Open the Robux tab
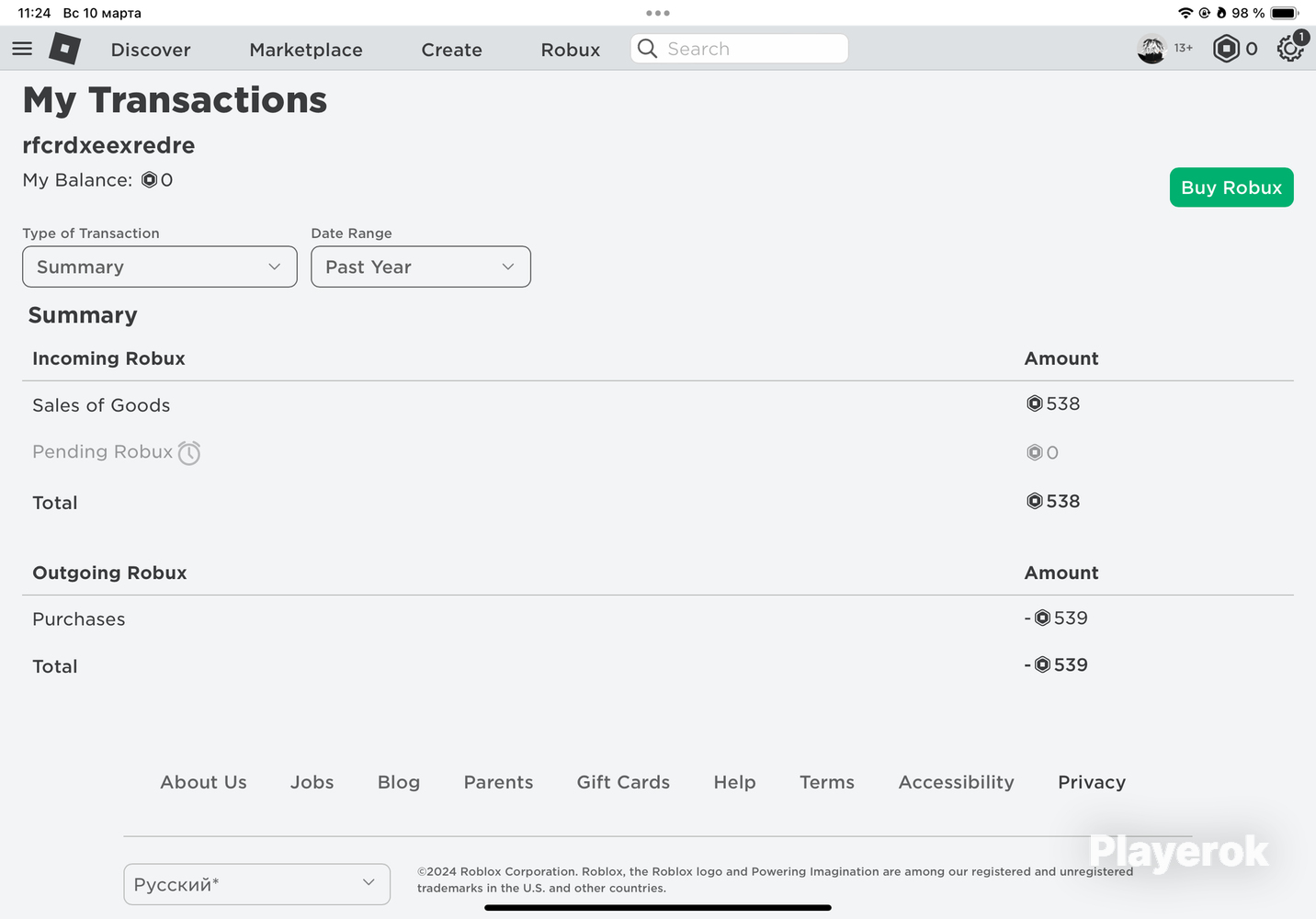Viewport: 1316px width, 919px height. tap(571, 50)
